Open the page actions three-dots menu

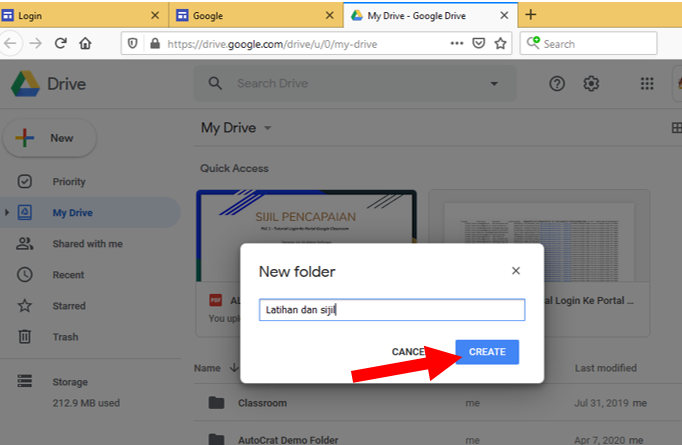point(457,43)
